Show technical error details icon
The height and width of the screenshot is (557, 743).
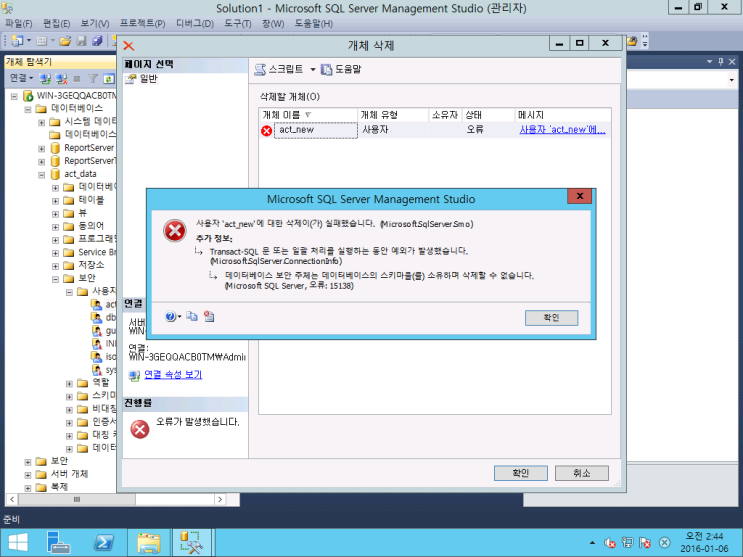pos(209,316)
